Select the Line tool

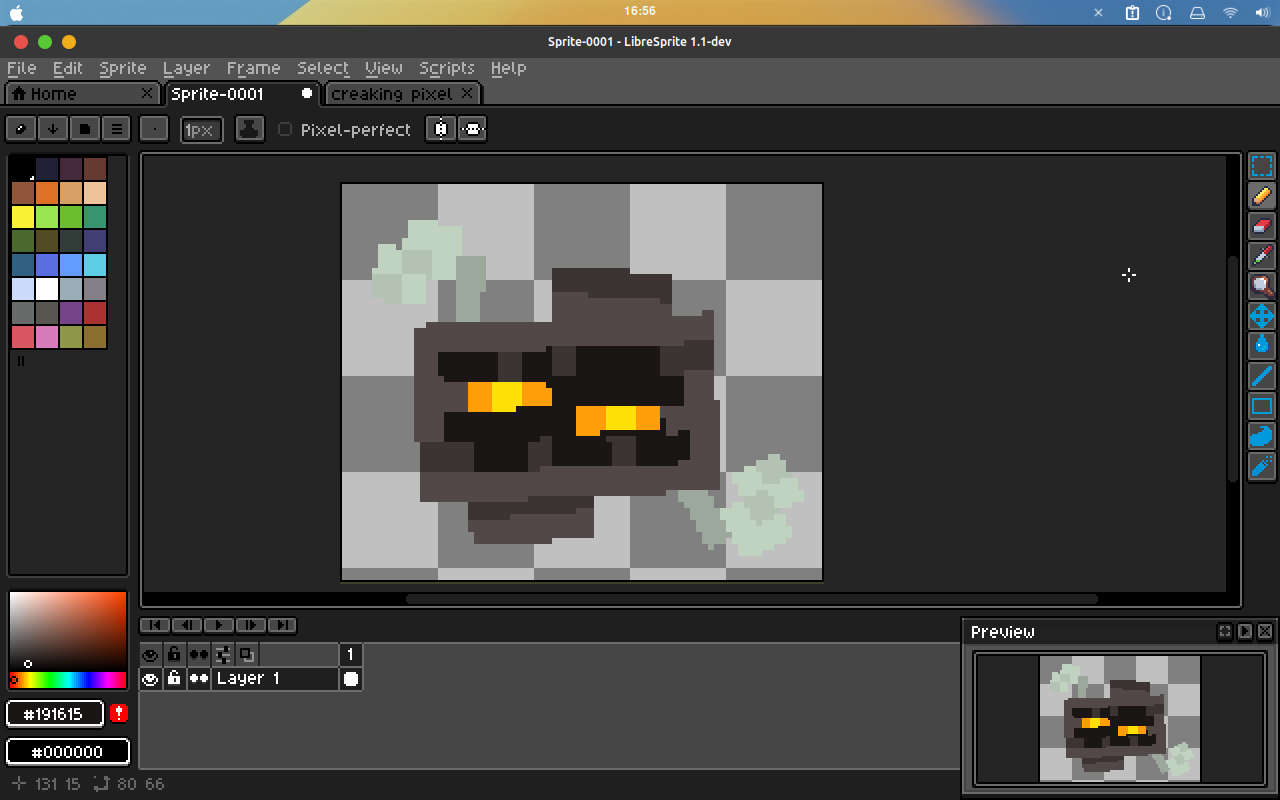click(x=1262, y=376)
